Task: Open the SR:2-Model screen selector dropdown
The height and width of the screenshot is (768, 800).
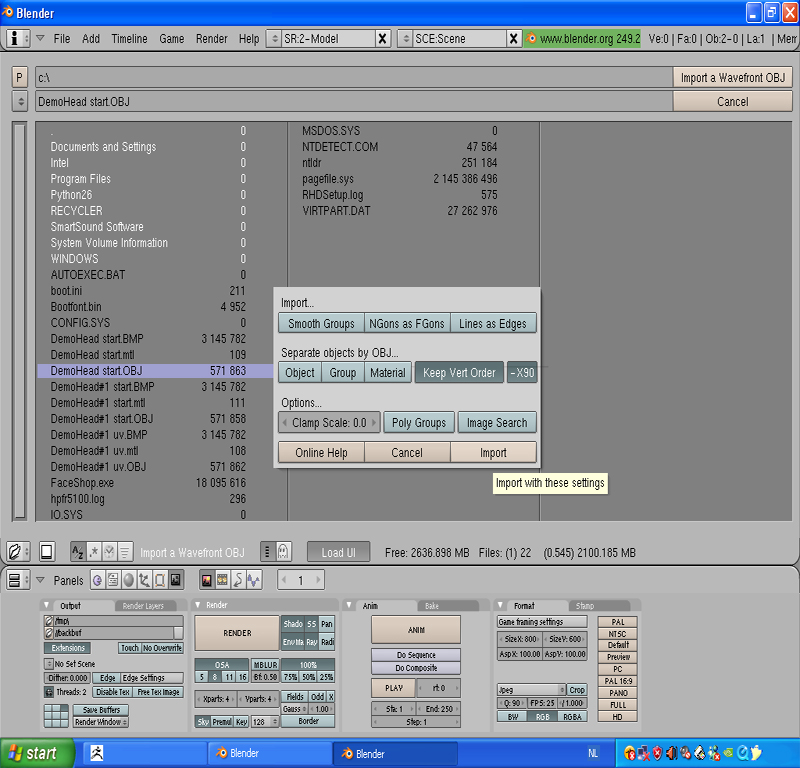Action: click(274, 39)
